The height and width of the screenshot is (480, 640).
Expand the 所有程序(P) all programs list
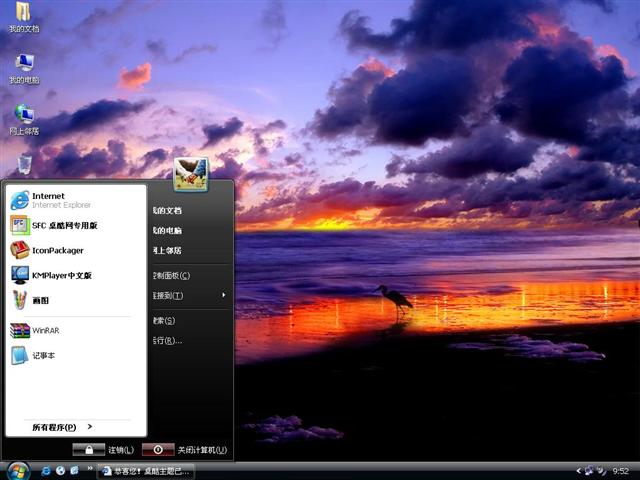click(62, 427)
